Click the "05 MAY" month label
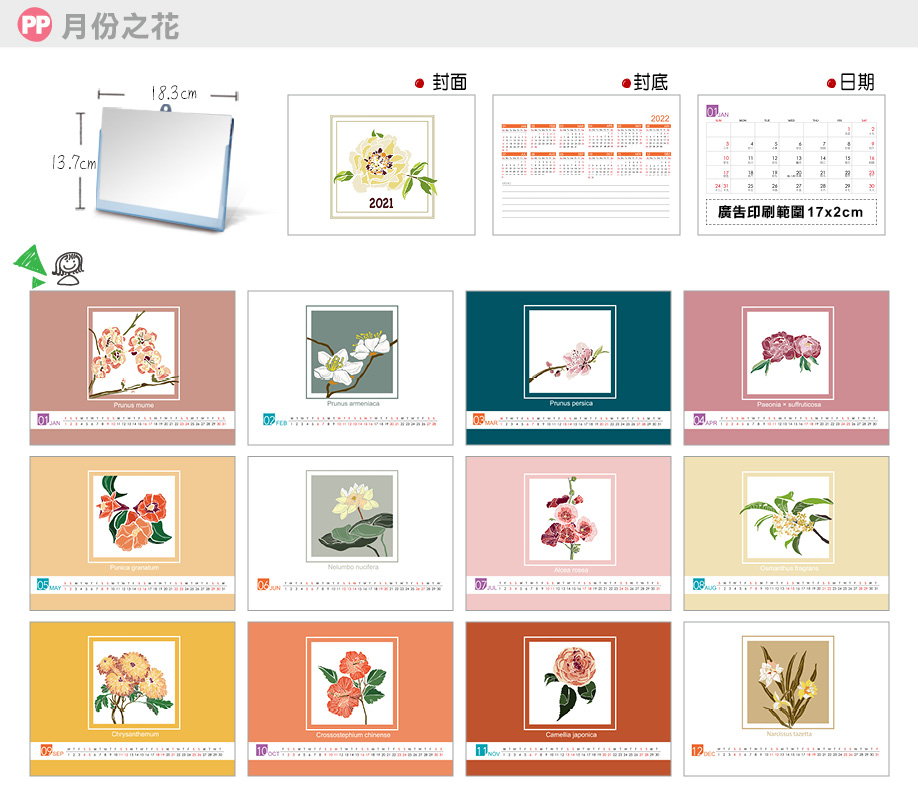 coord(49,585)
